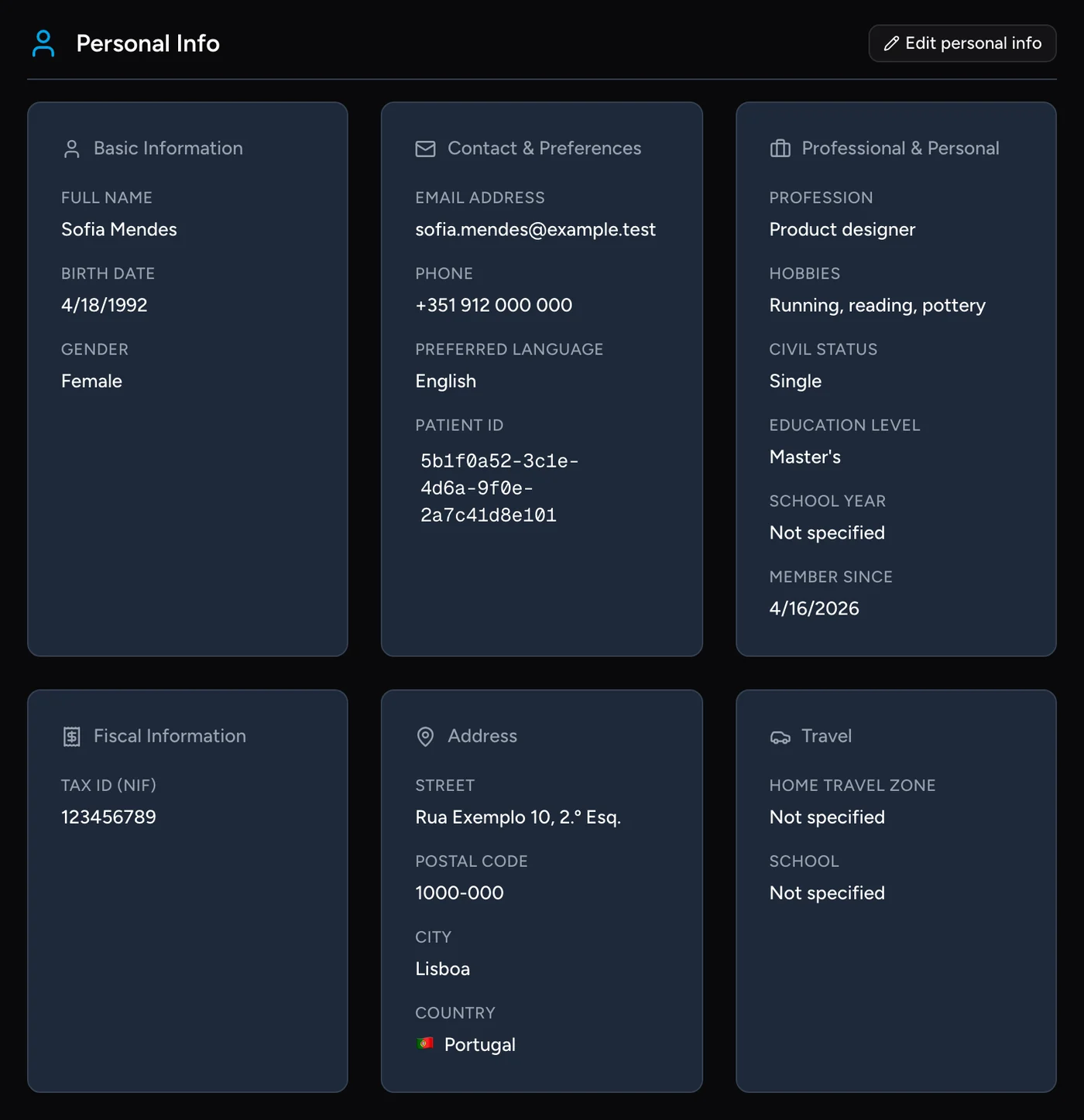Click the patient ID 5b1f0a52-3c1e-4d6a-9f0e-2a7c41d8e101
Image resolution: width=1084 pixels, height=1120 pixels.
pos(499,488)
